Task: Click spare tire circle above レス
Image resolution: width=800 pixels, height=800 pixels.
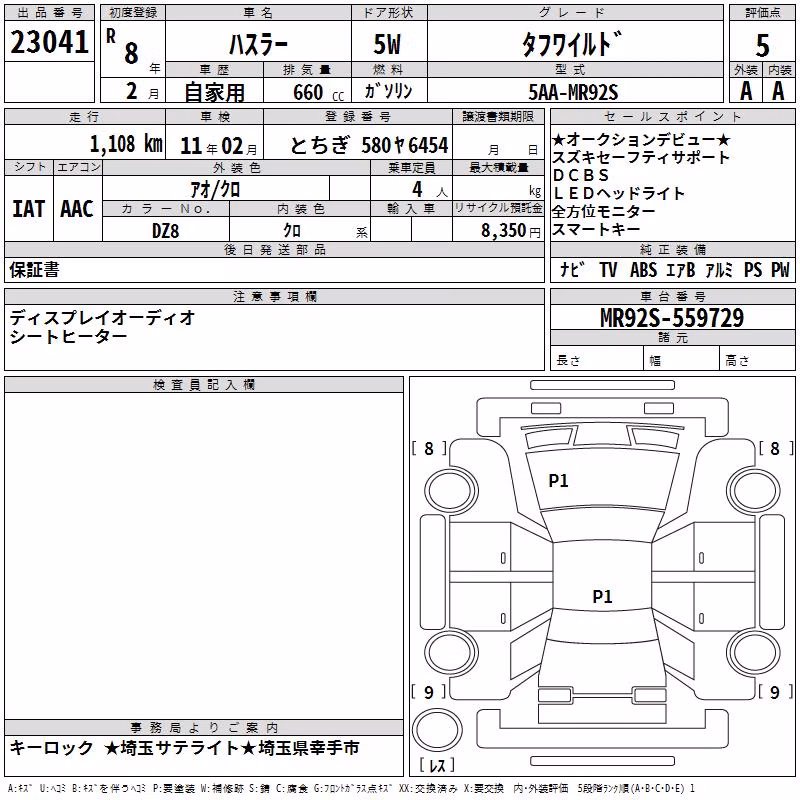Action: pyautogui.click(x=437, y=730)
